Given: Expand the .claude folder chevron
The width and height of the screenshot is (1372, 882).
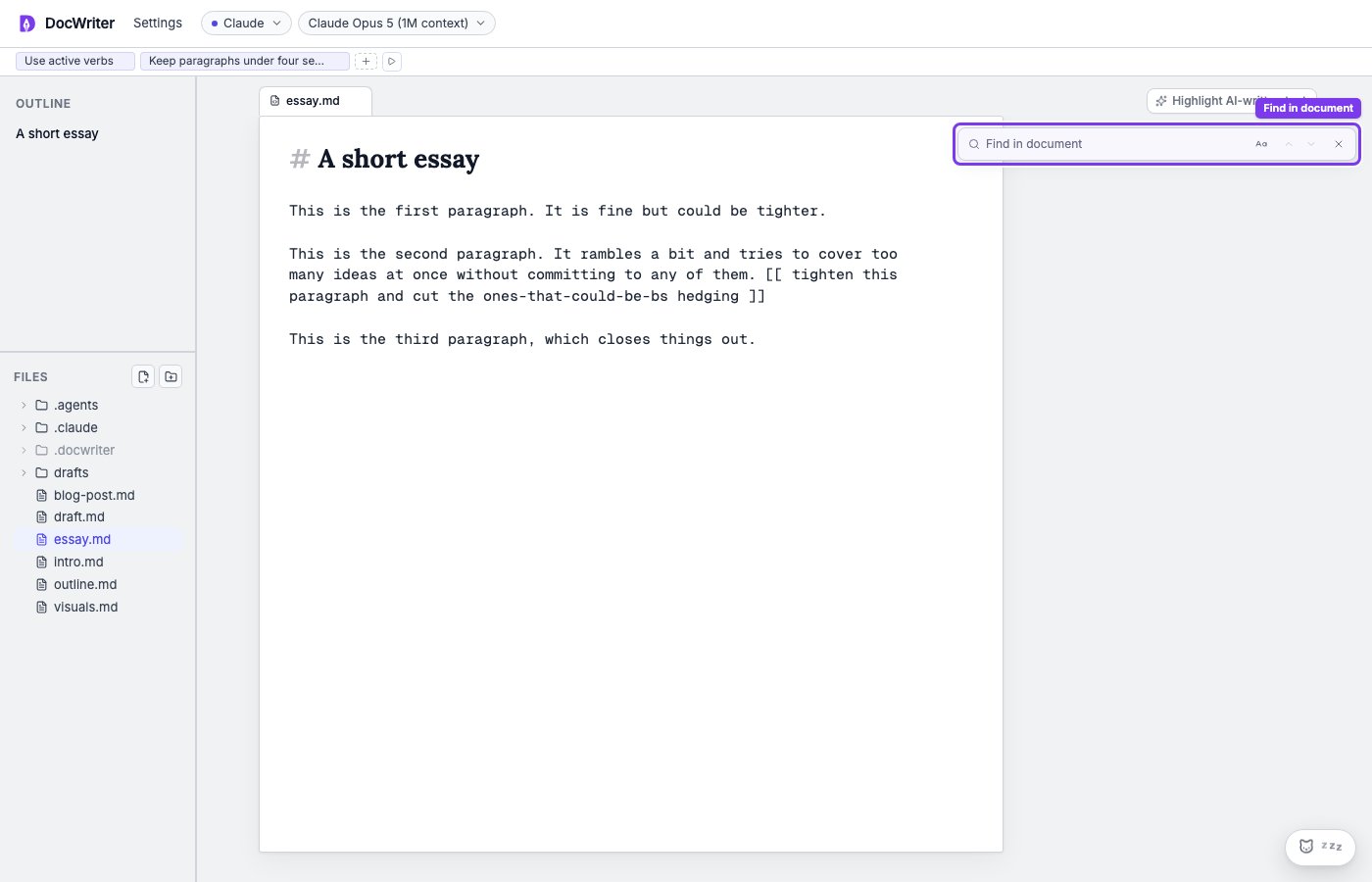Looking at the screenshot, I should pos(24,427).
